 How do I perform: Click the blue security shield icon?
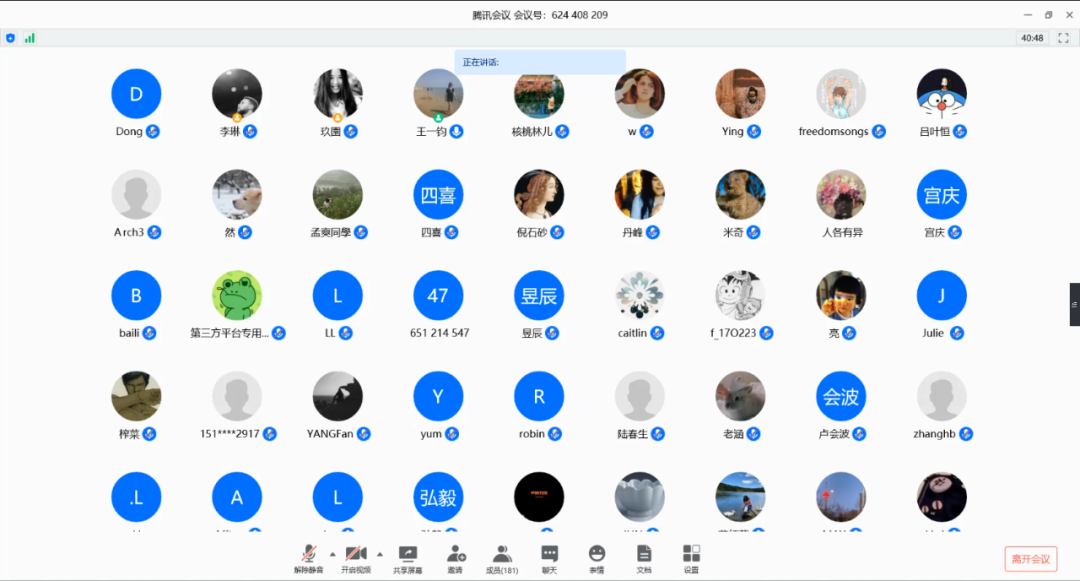pyautogui.click(x=11, y=38)
